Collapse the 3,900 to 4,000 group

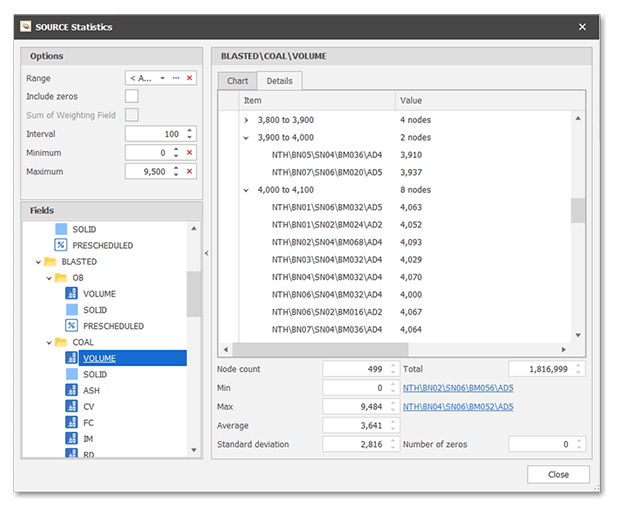coord(246,138)
